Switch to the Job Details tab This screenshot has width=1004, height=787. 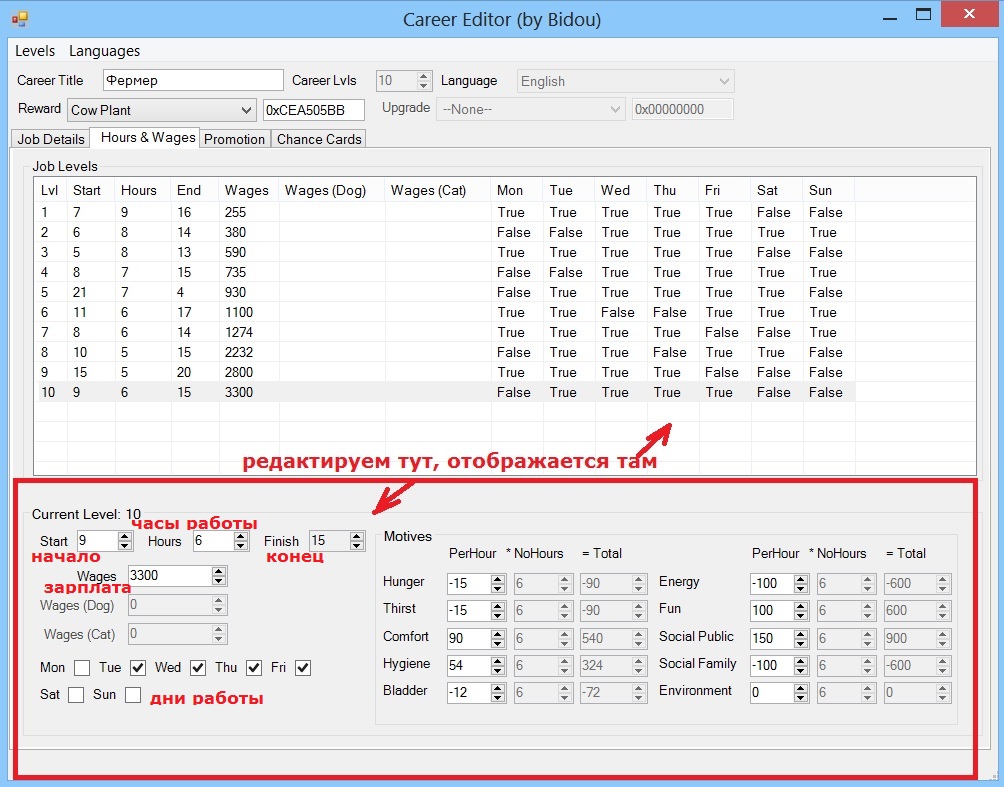[51, 139]
